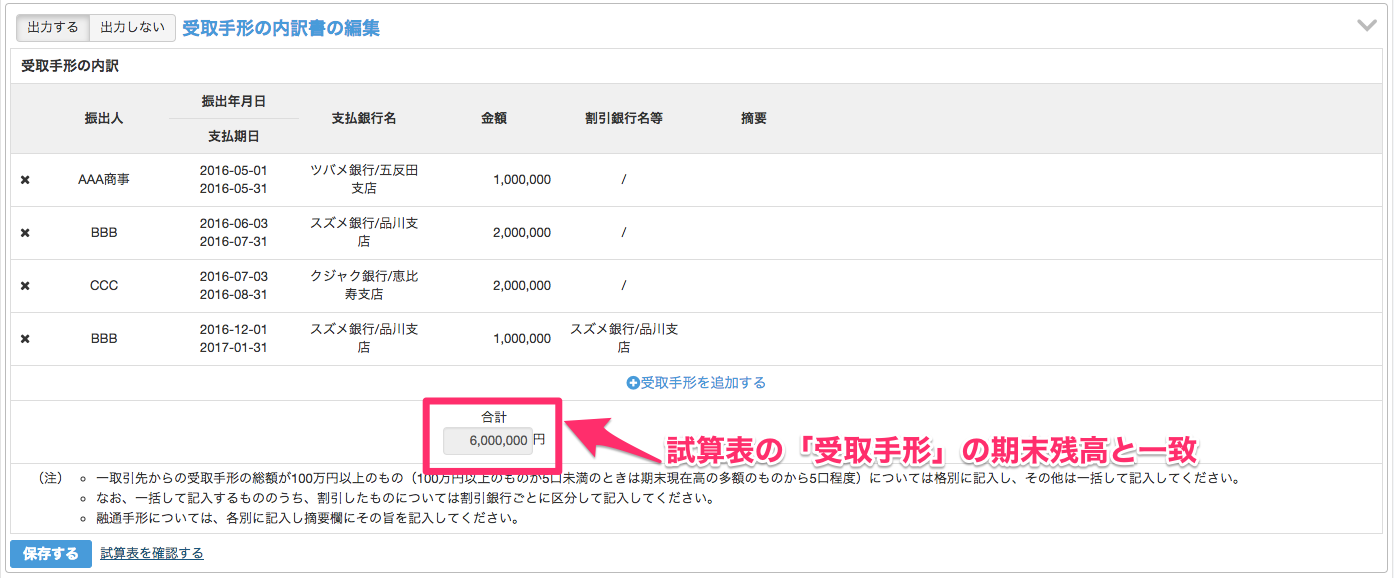Open the 試算表を確認する link
The width and height of the screenshot is (1394, 578).
pos(152,553)
